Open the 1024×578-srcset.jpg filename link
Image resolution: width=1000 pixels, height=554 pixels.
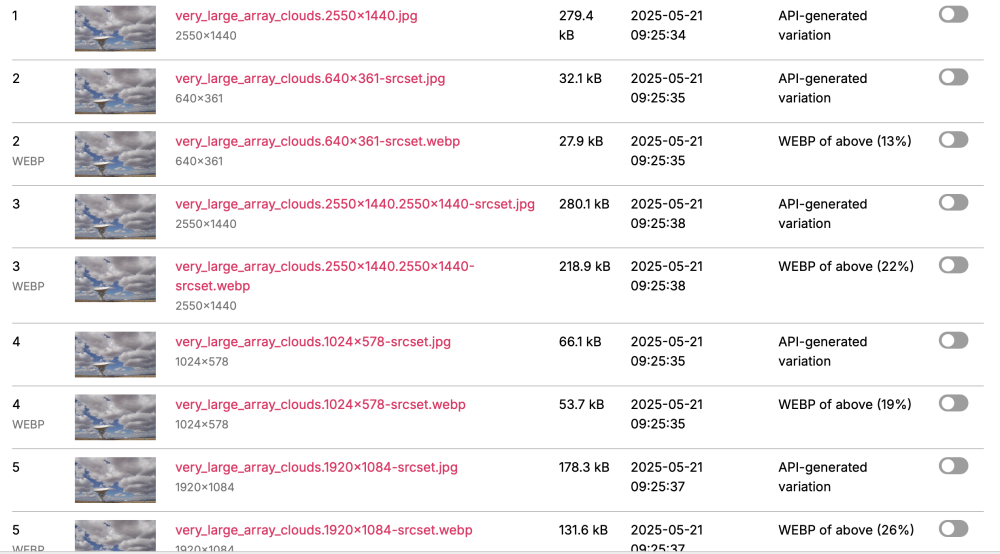click(313, 342)
